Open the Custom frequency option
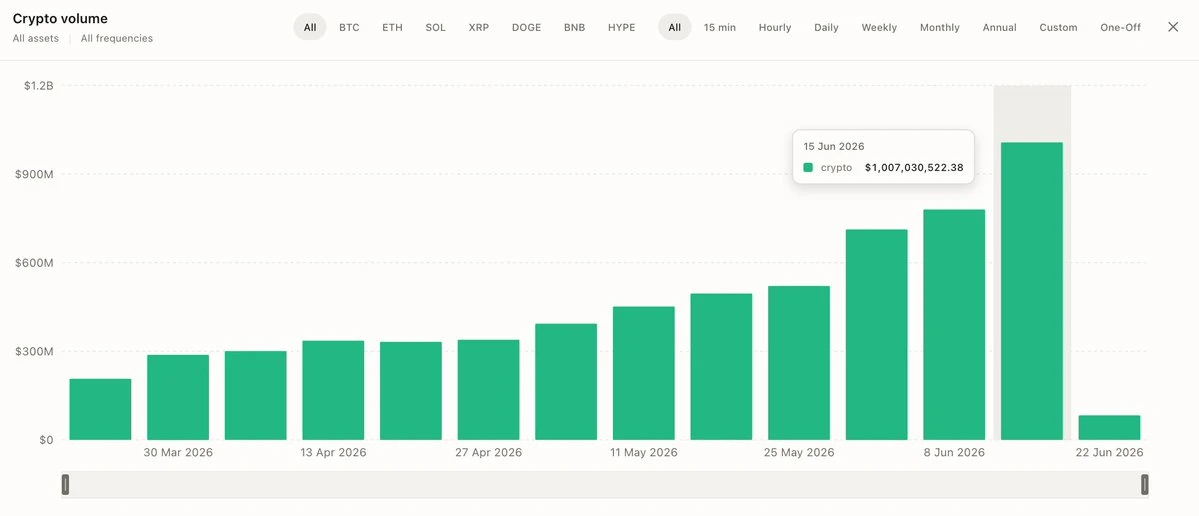The height and width of the screenshot is (516, 1199). tap(1058, 27)
